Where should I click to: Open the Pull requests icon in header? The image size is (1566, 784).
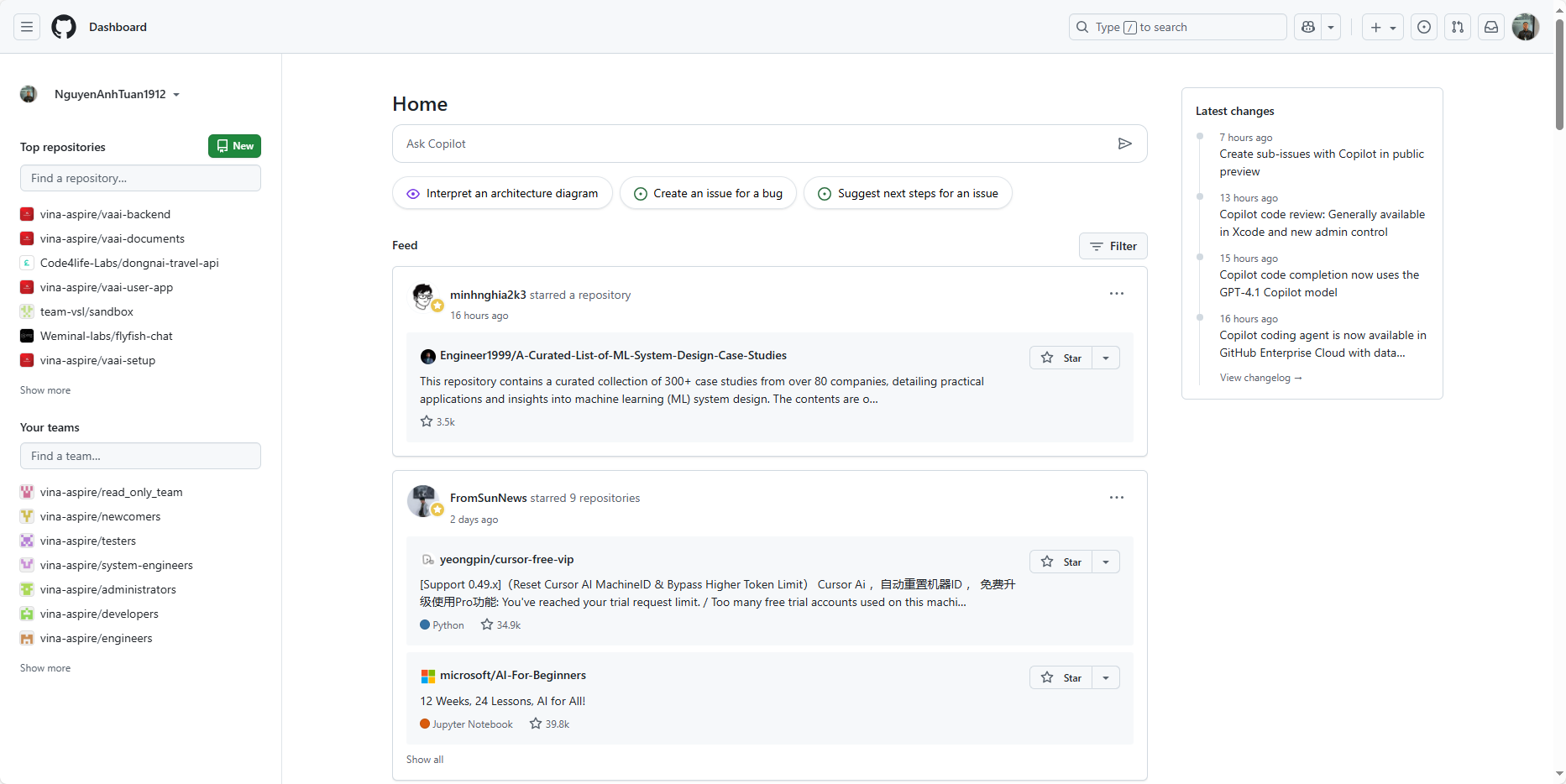[x=1458, y=27]
